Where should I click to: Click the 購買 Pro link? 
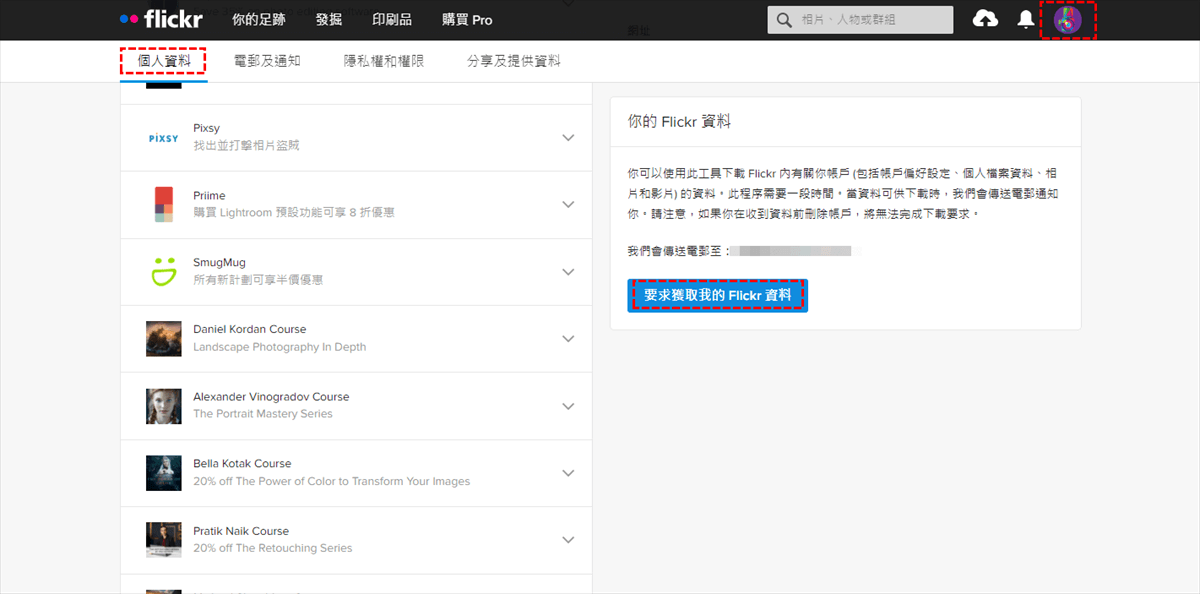467,19
